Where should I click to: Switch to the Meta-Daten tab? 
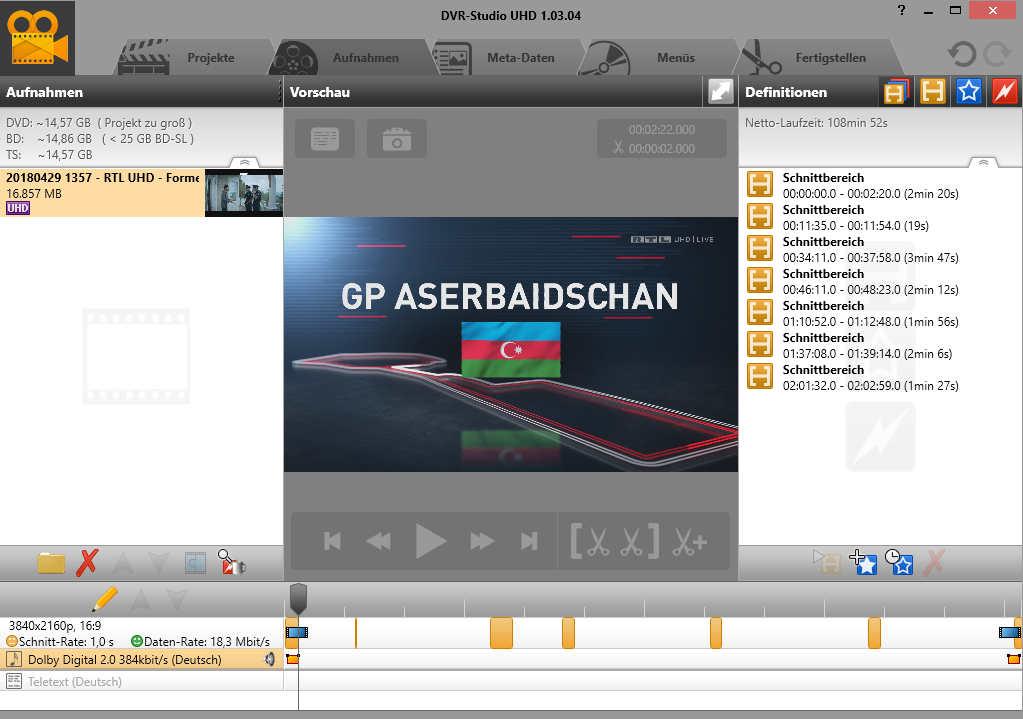click(x=520, y=58)
